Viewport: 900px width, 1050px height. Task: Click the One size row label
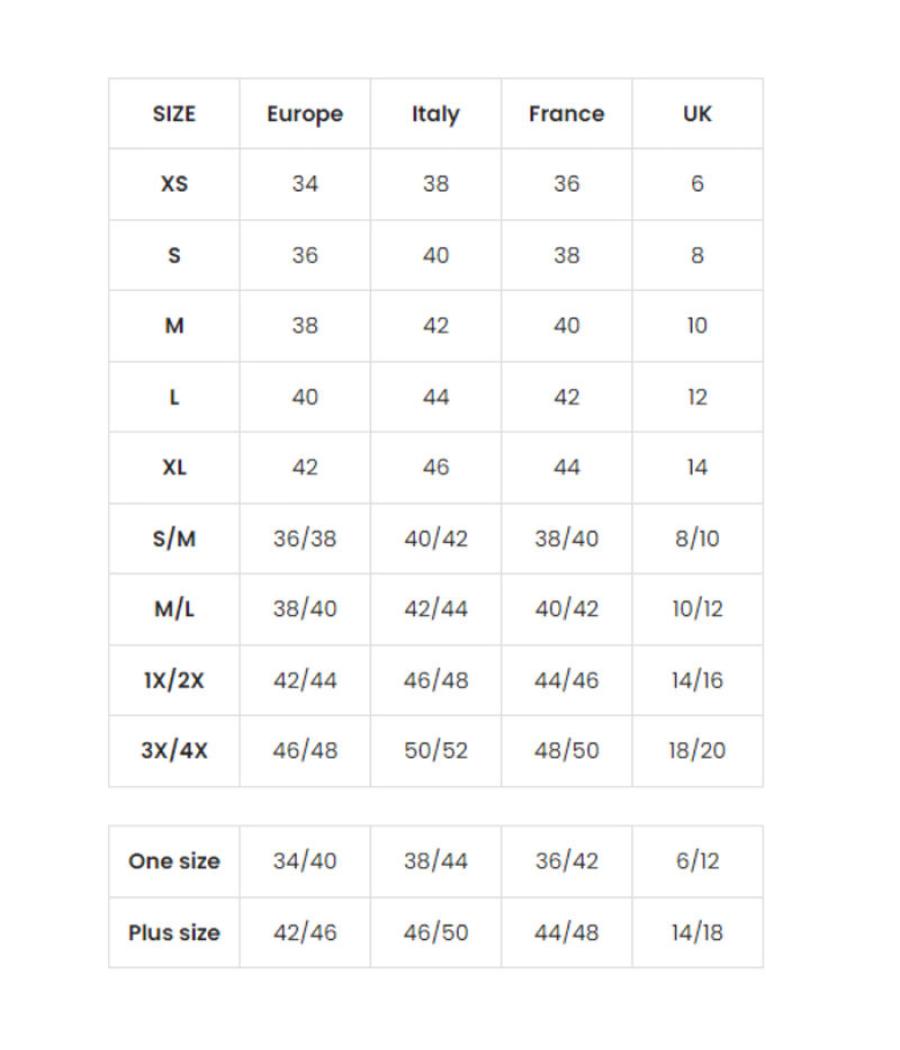click(174, 861)
